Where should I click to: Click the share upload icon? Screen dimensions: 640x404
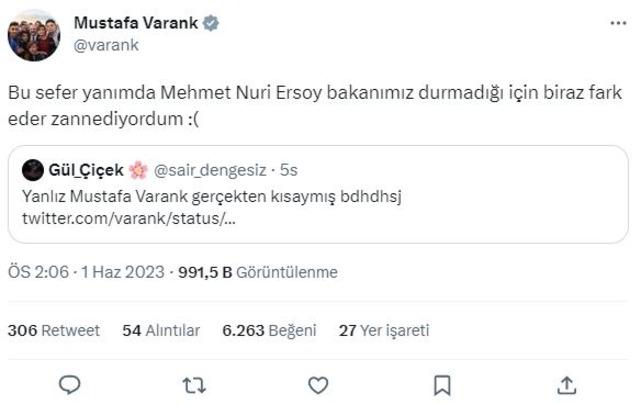pyautogui.click(x=567, y=385)
